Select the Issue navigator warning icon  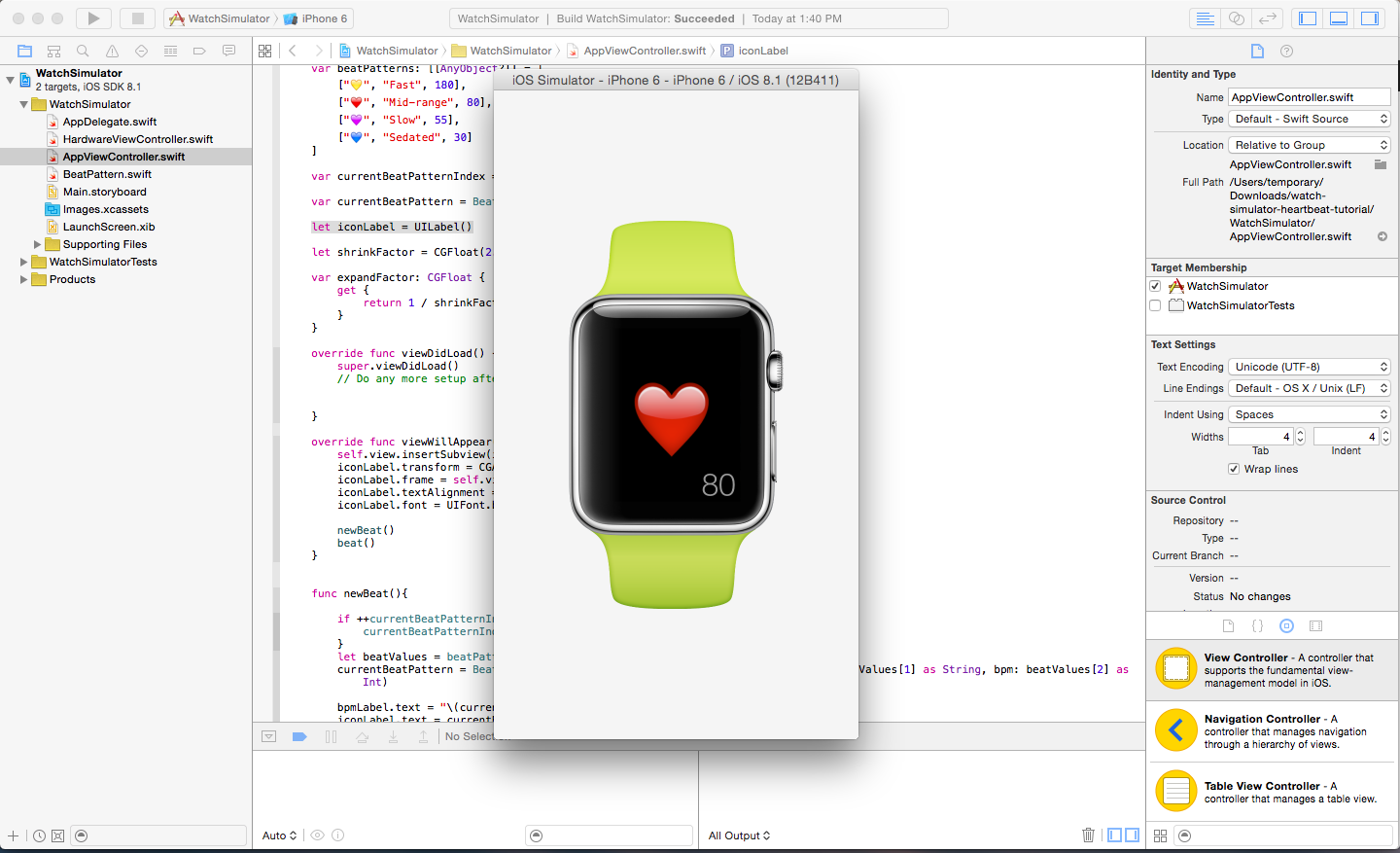pos(111,51)
